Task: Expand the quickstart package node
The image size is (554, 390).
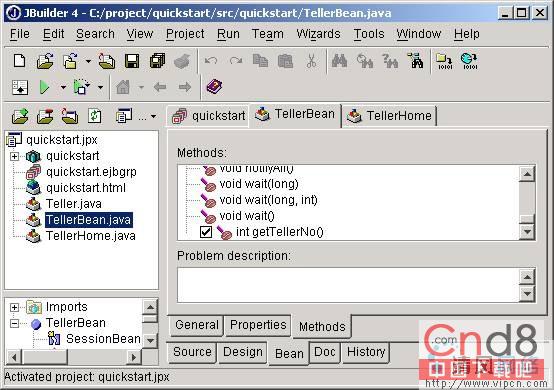Action: click(x=14, y=156)
